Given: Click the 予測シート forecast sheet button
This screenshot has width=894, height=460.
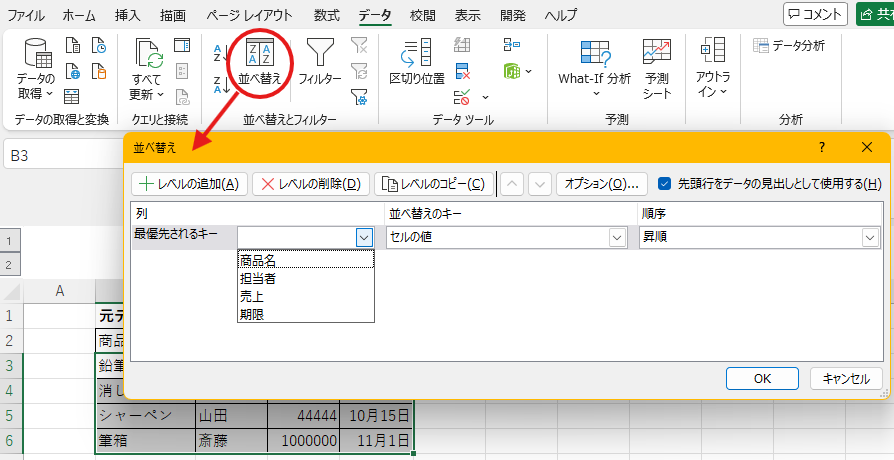Looking at the screenshot, I should [657, 68].
